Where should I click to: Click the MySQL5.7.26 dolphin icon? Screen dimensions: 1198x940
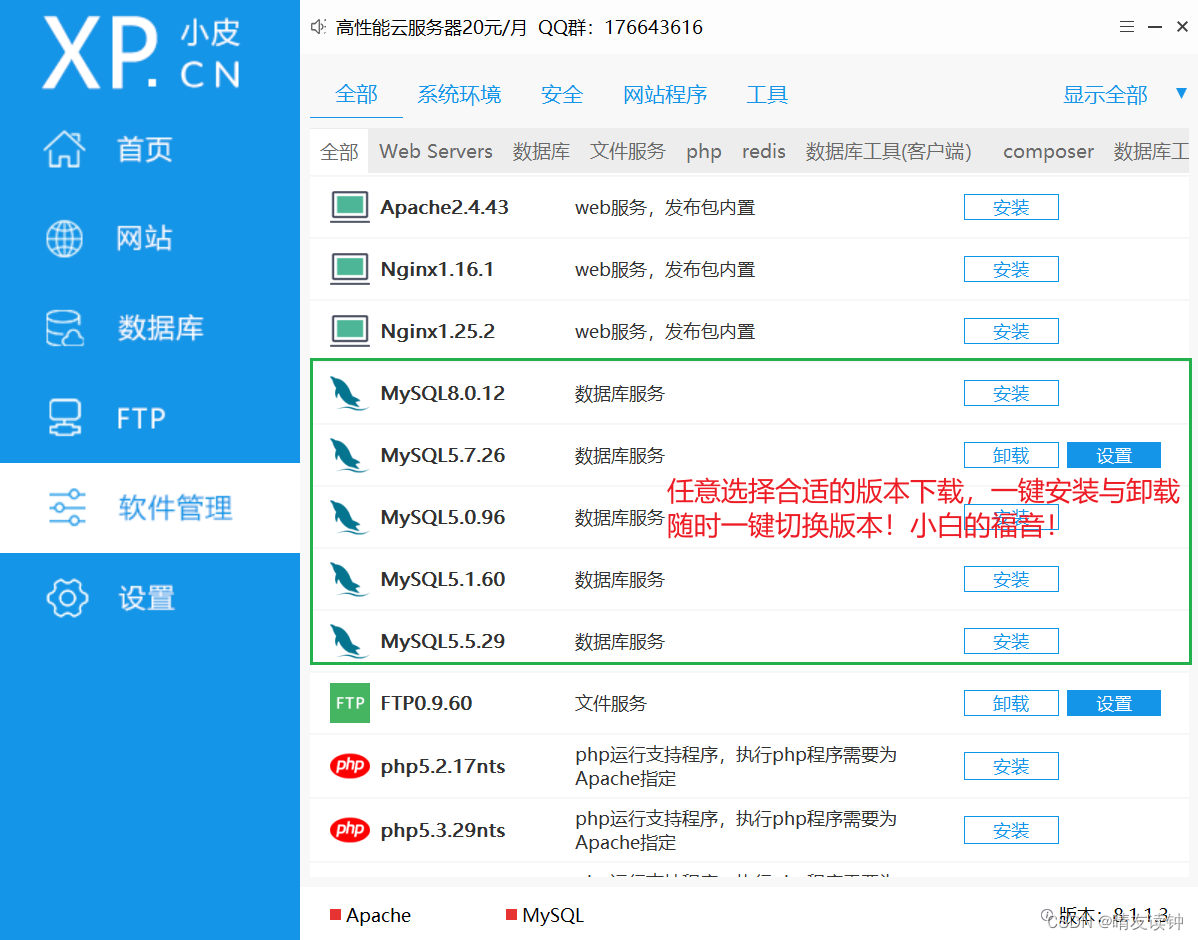[x=349, y=455]
